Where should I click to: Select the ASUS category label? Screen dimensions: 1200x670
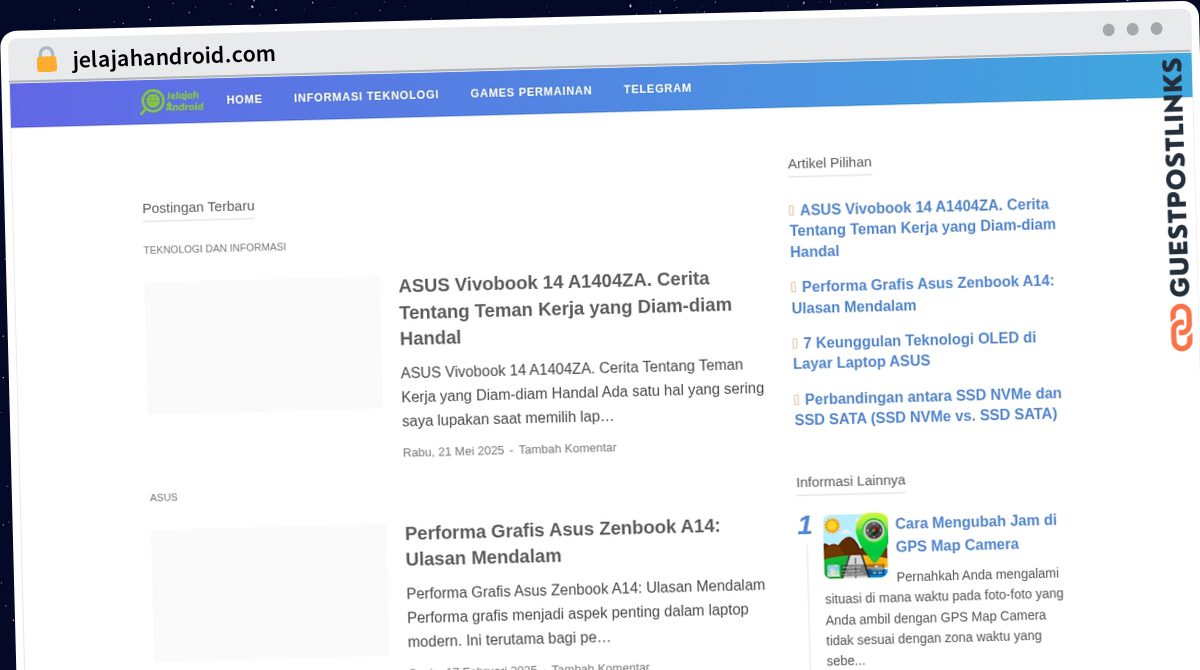click(164, 497)
